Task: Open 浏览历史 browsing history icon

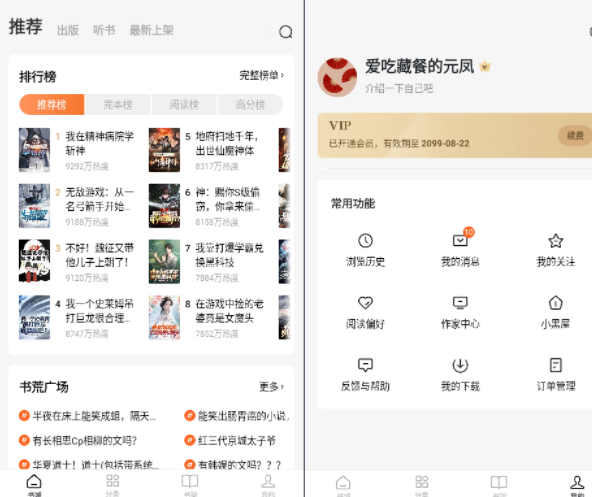Action: coord(365,241)
